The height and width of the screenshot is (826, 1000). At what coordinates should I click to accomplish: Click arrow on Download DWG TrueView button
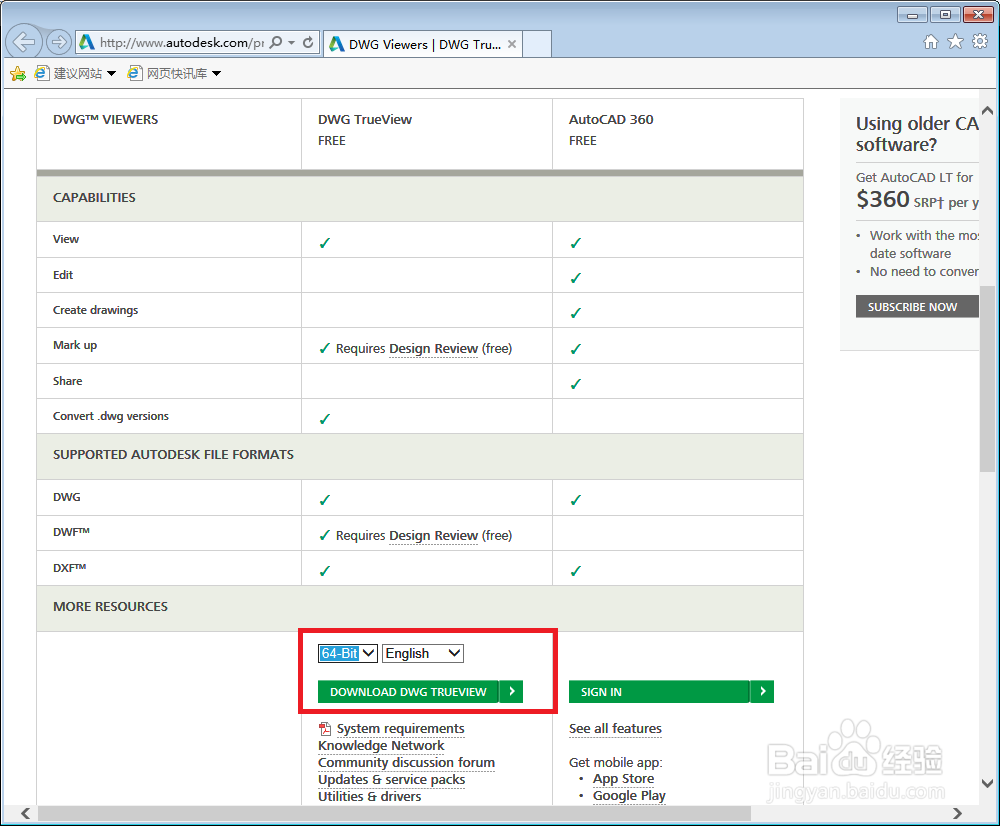tap(511, 691)
